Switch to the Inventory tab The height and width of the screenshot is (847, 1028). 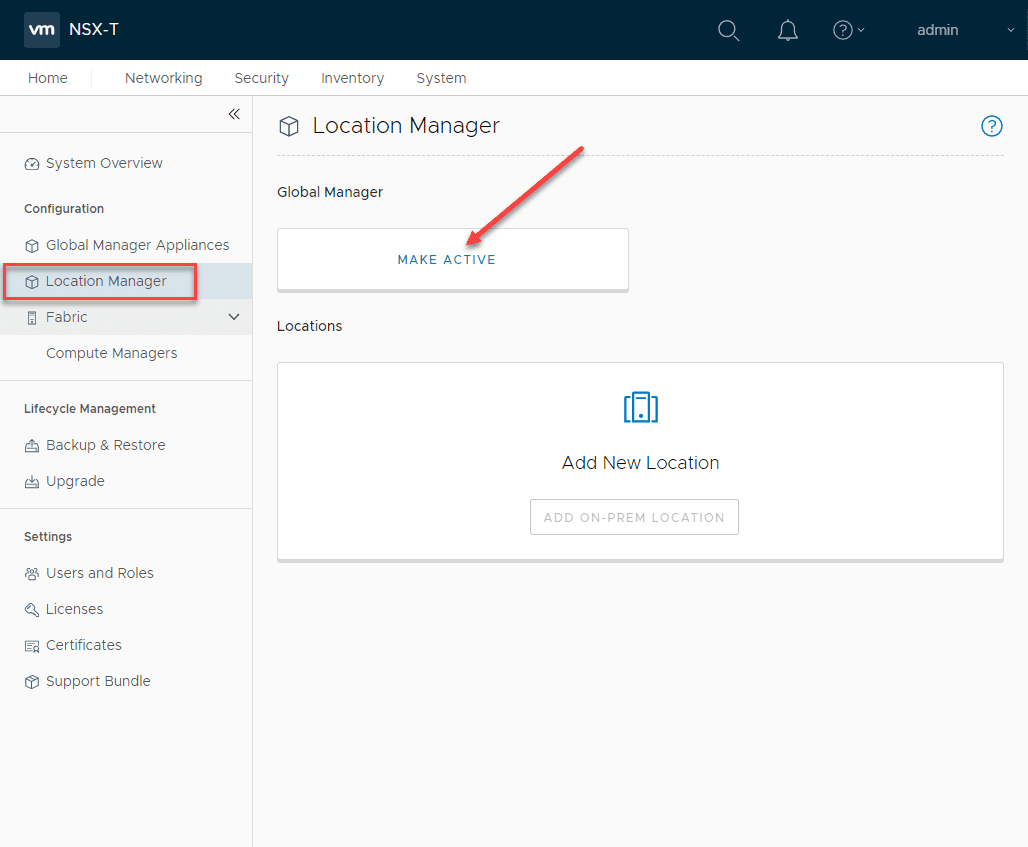(x=352, y=77)
